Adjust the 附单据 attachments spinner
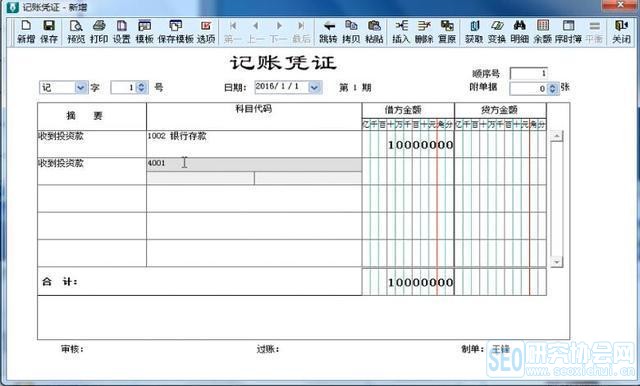This screenshot has height=386, width=640. [x=552, y=88]
